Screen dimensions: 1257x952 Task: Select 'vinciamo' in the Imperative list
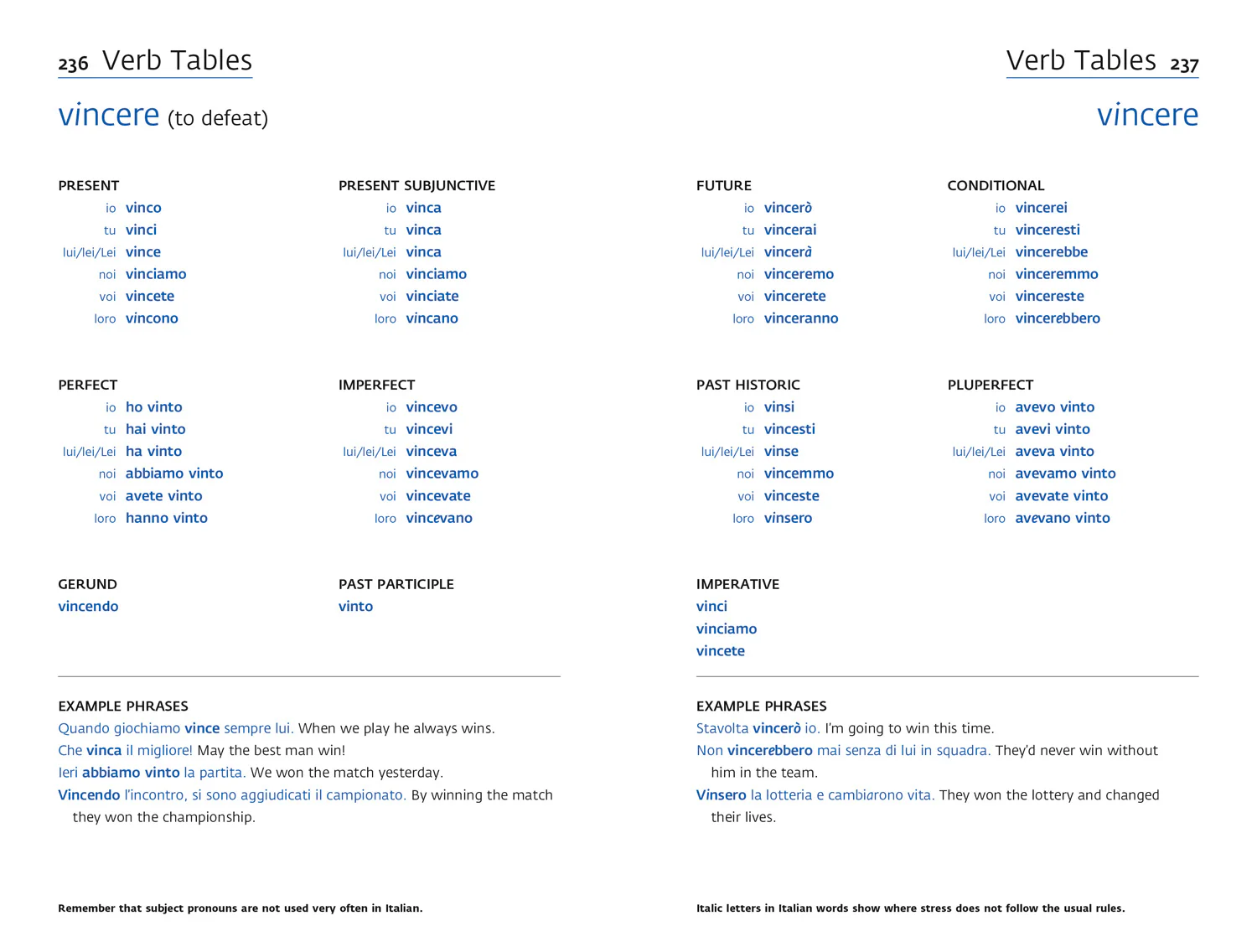pos(727,629)
